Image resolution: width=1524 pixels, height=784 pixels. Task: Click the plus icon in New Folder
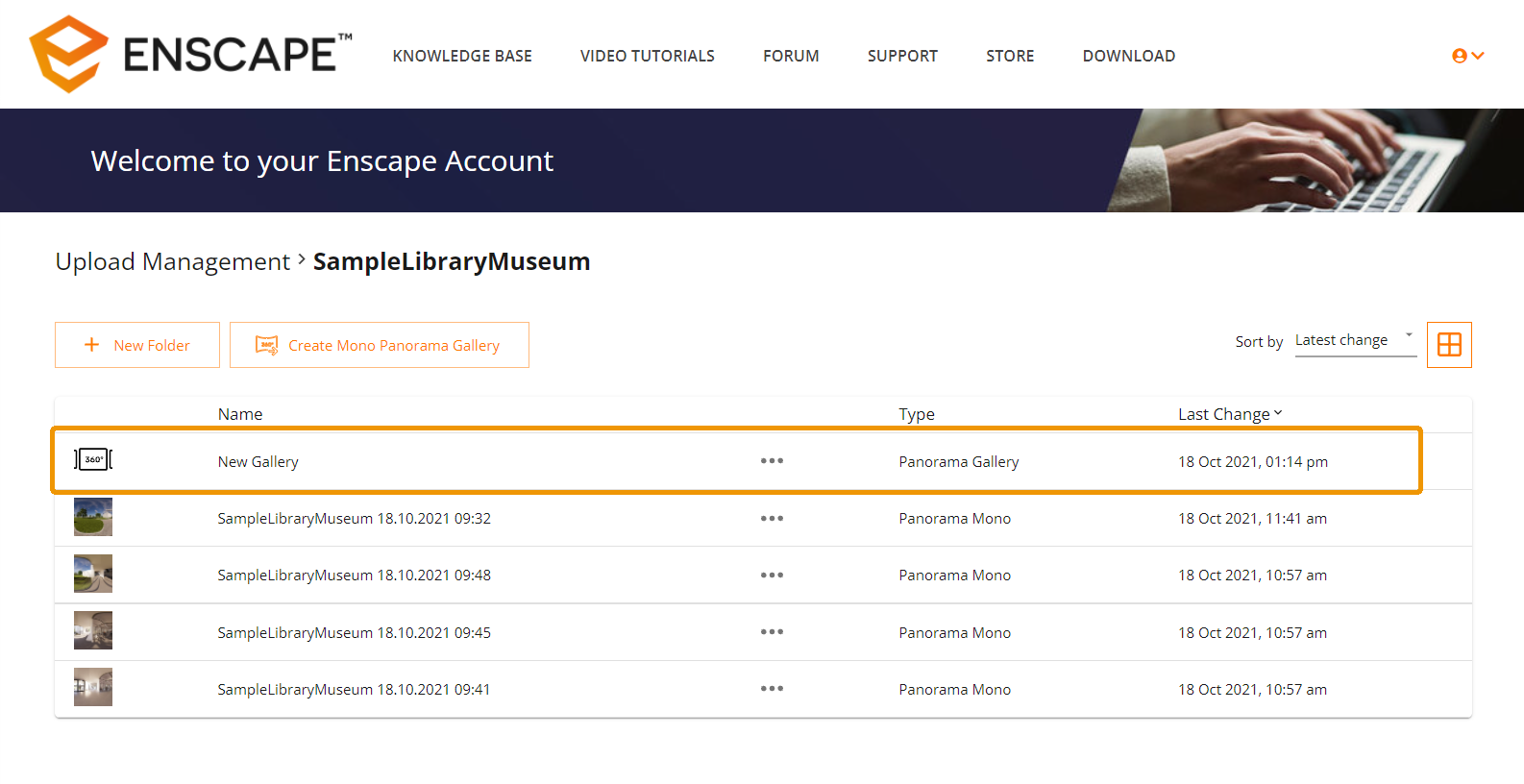click(92, 345)
